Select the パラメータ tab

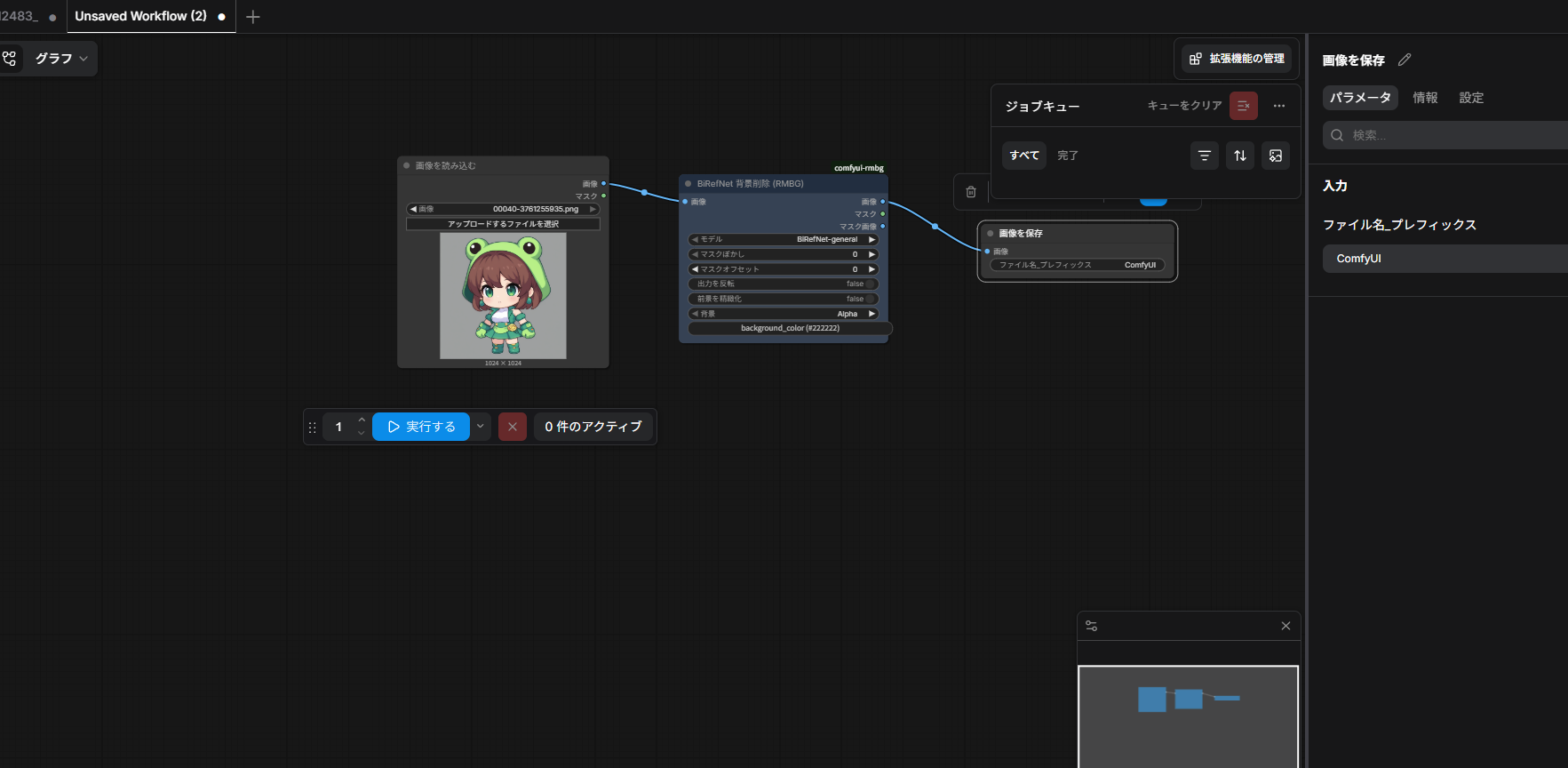[1360, 98]
